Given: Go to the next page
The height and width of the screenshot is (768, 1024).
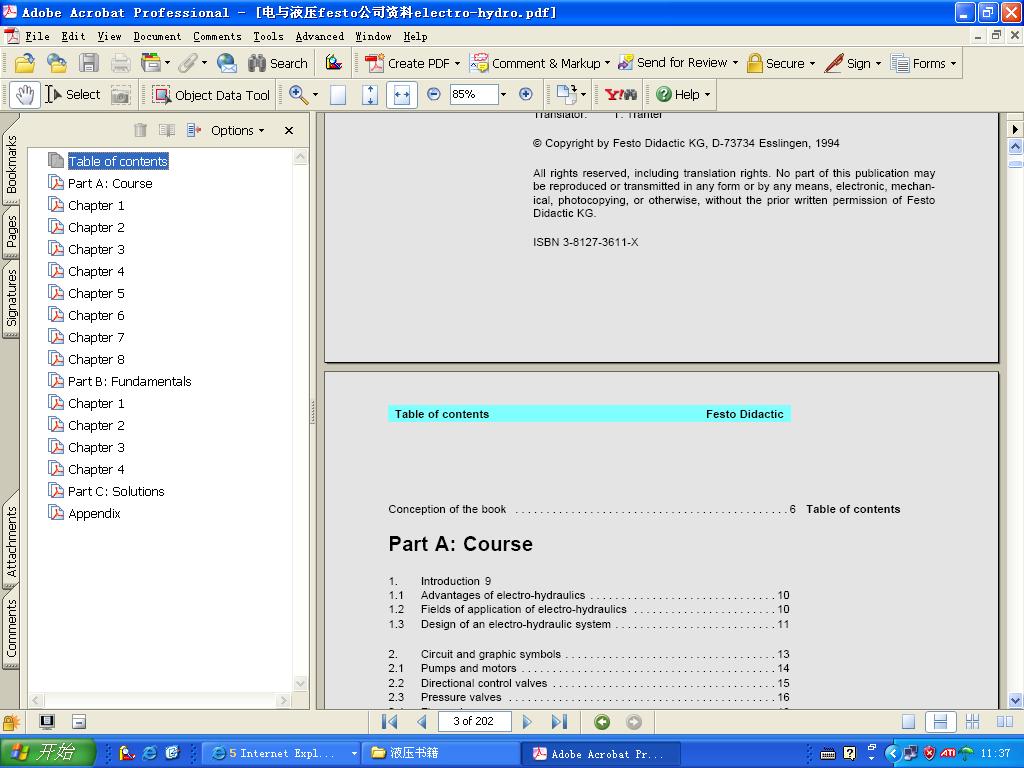Looking at the screenshot, I should 527,722.
